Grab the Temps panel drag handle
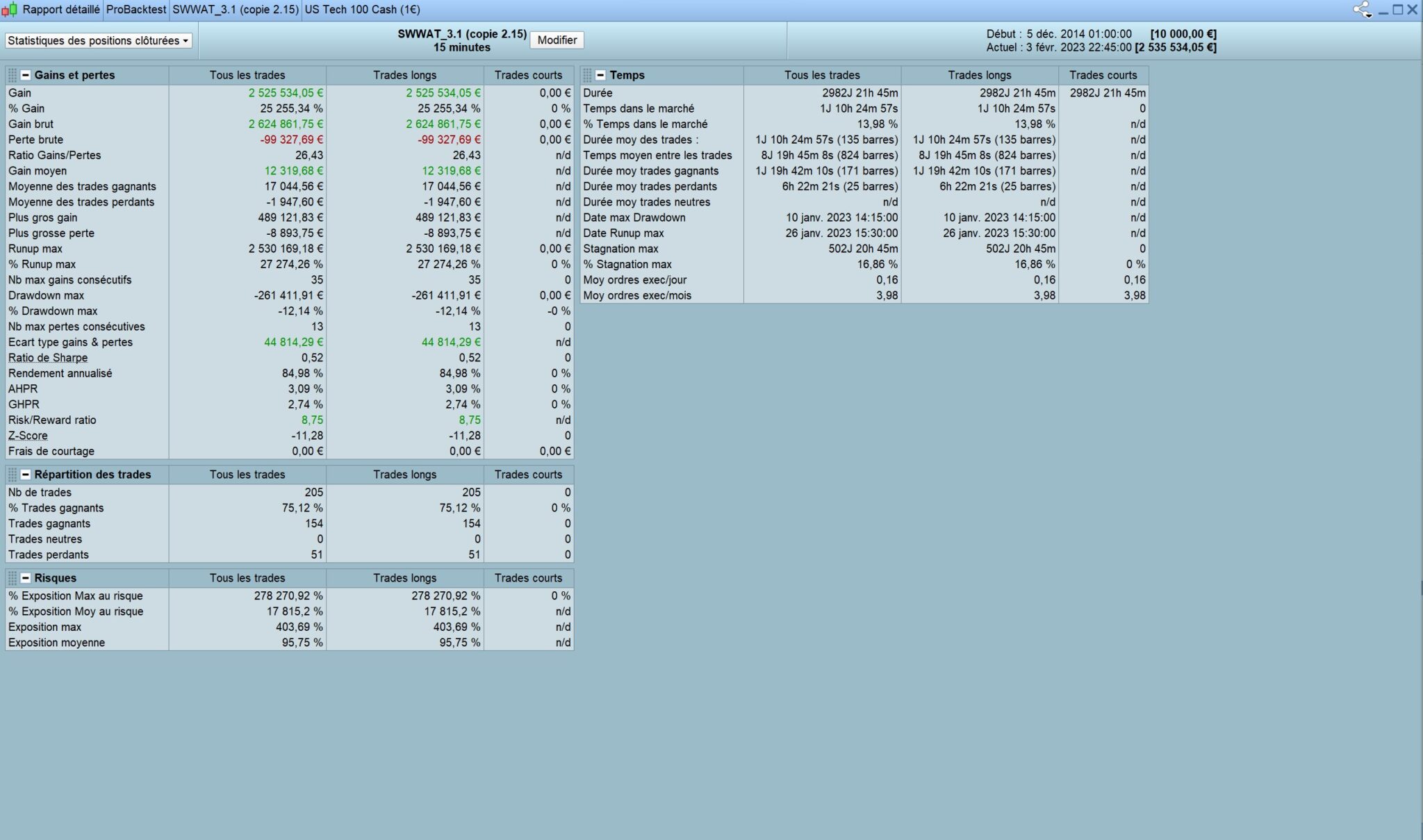The height and width of the screenshot is (840, 1423). [588, 75]
